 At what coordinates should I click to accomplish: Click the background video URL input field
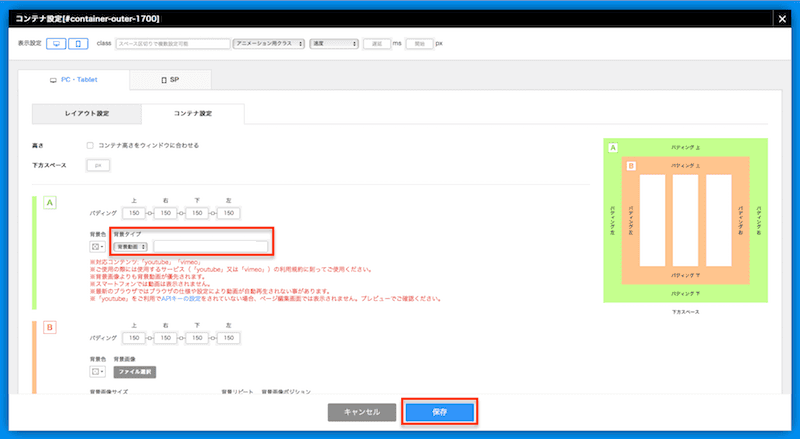(210, 246)
